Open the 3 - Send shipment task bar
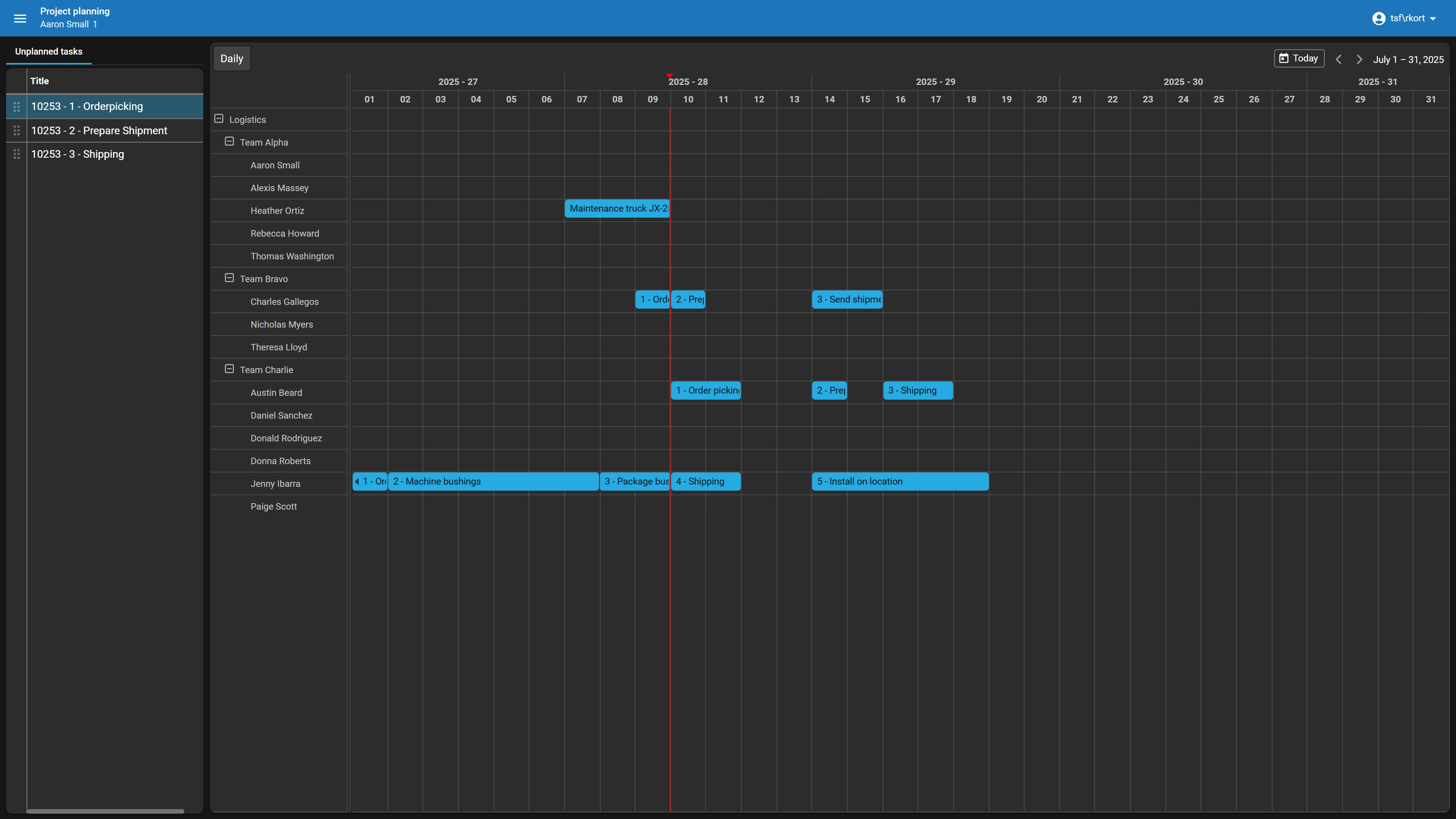This screenshot has width=1456, height=819. click(847, 300)
